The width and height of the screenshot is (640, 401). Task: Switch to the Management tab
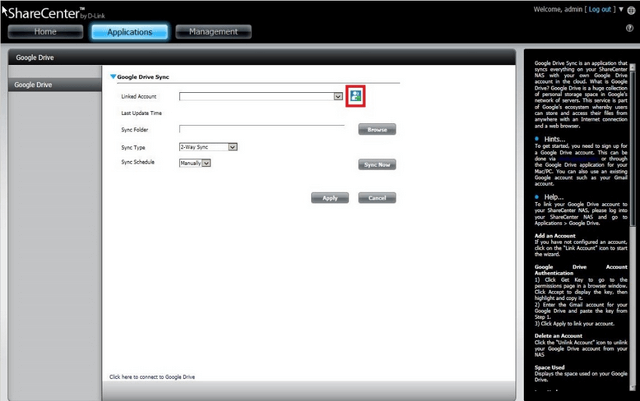pyautogui.click(x=213, y=31)
